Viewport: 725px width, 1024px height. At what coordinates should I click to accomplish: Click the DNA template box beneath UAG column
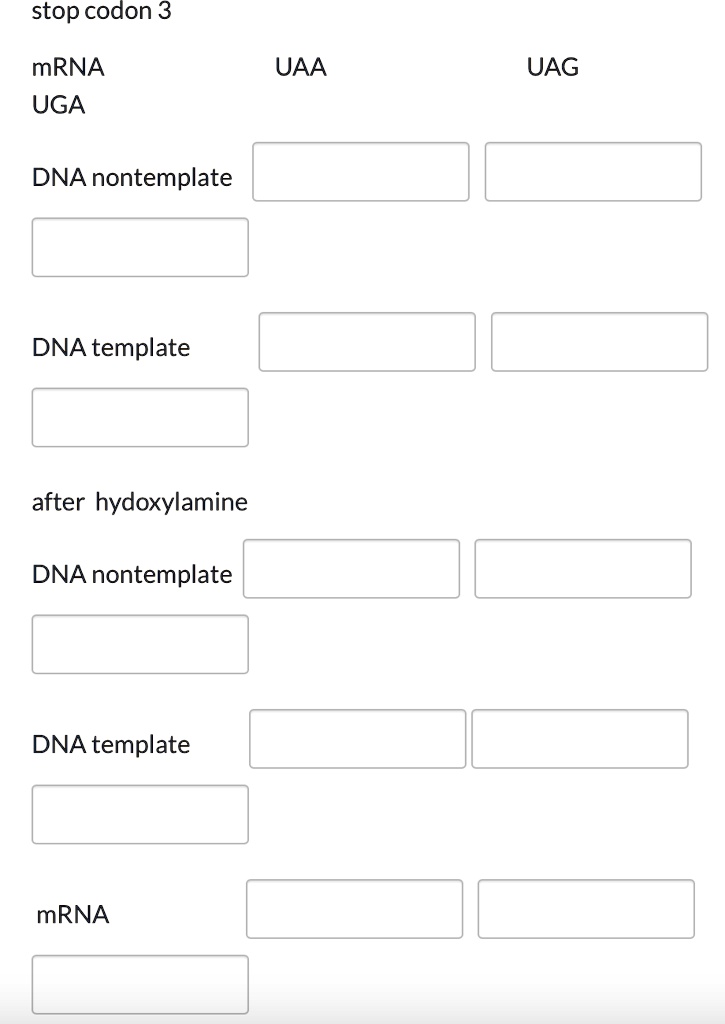598,341
